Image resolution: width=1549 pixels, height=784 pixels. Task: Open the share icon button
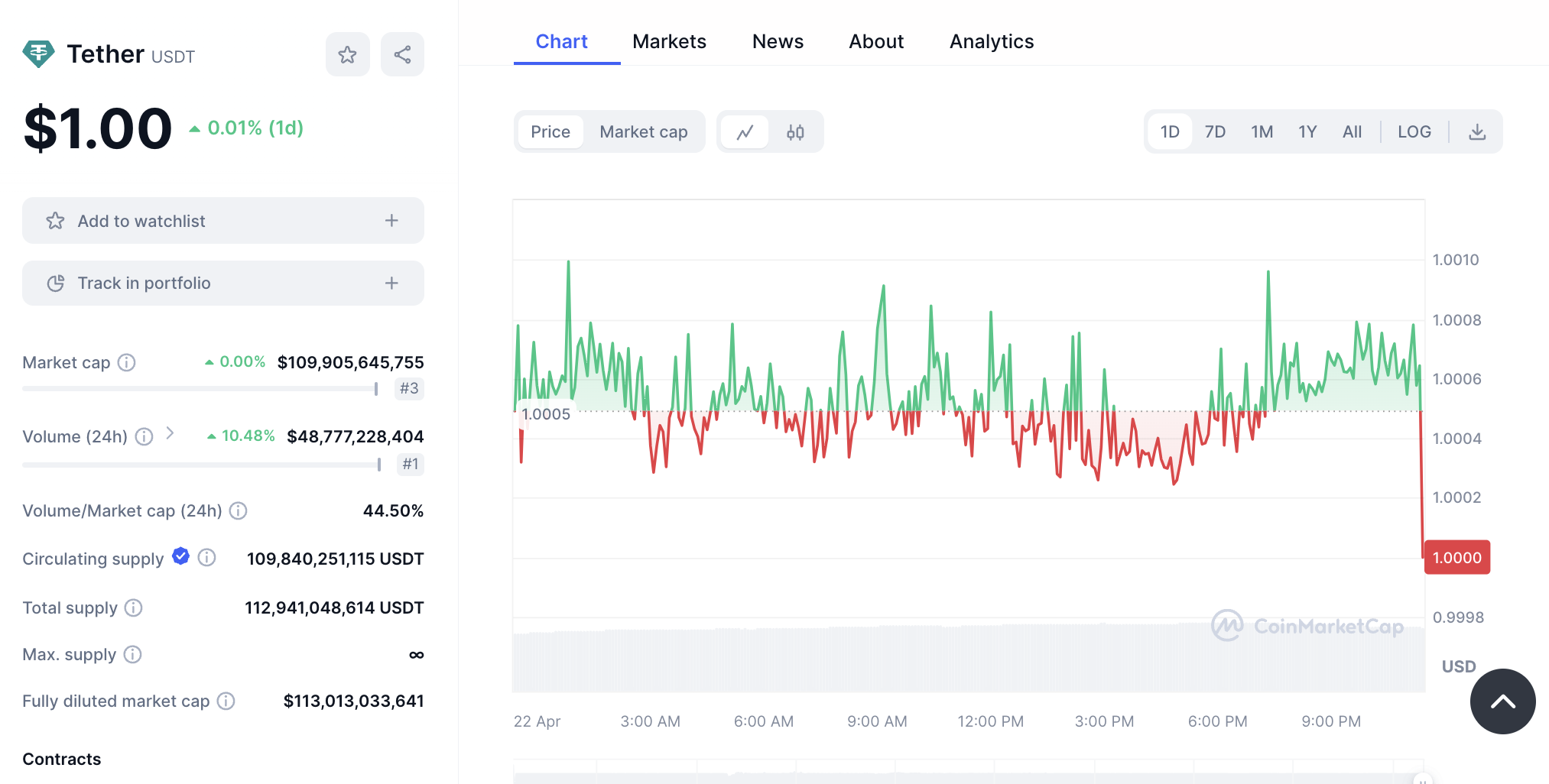[402, 54]
